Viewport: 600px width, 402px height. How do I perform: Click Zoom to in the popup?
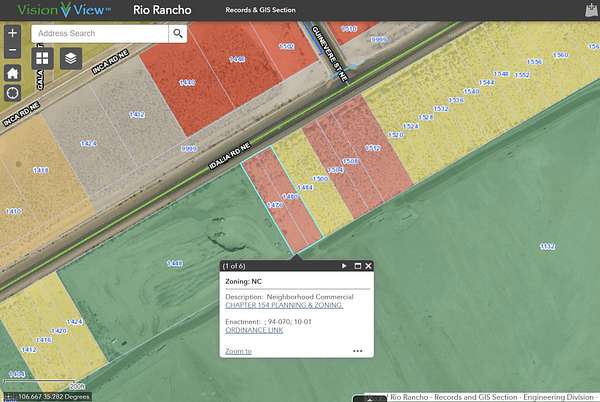click(x=238, y=351)
